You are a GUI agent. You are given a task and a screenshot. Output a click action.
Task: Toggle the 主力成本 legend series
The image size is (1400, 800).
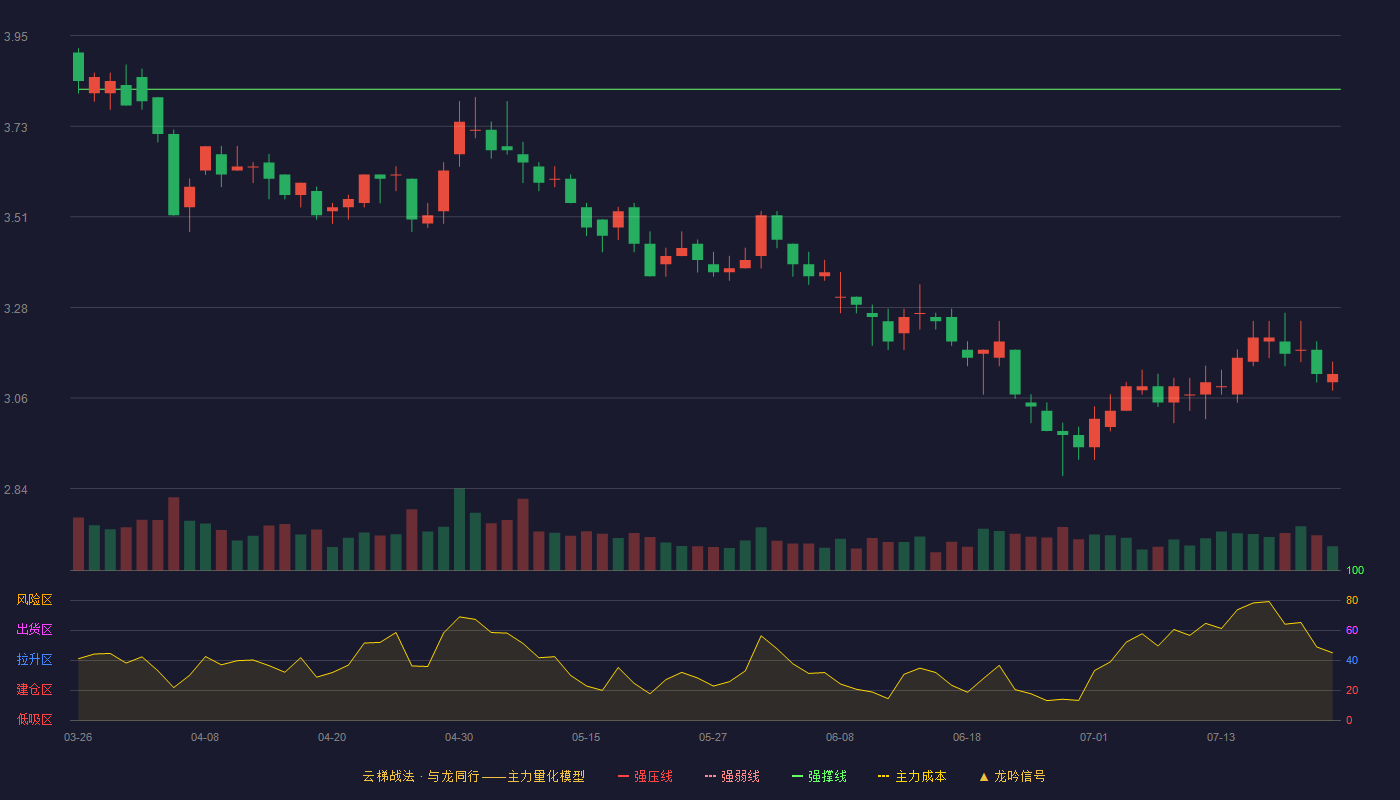point(912,776)
